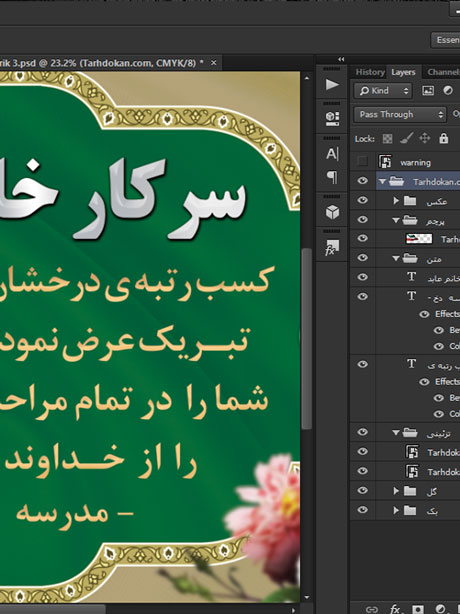Click Add layer mask icon at panel bottom
Viewport: 460px width, 614px height.
418,609
